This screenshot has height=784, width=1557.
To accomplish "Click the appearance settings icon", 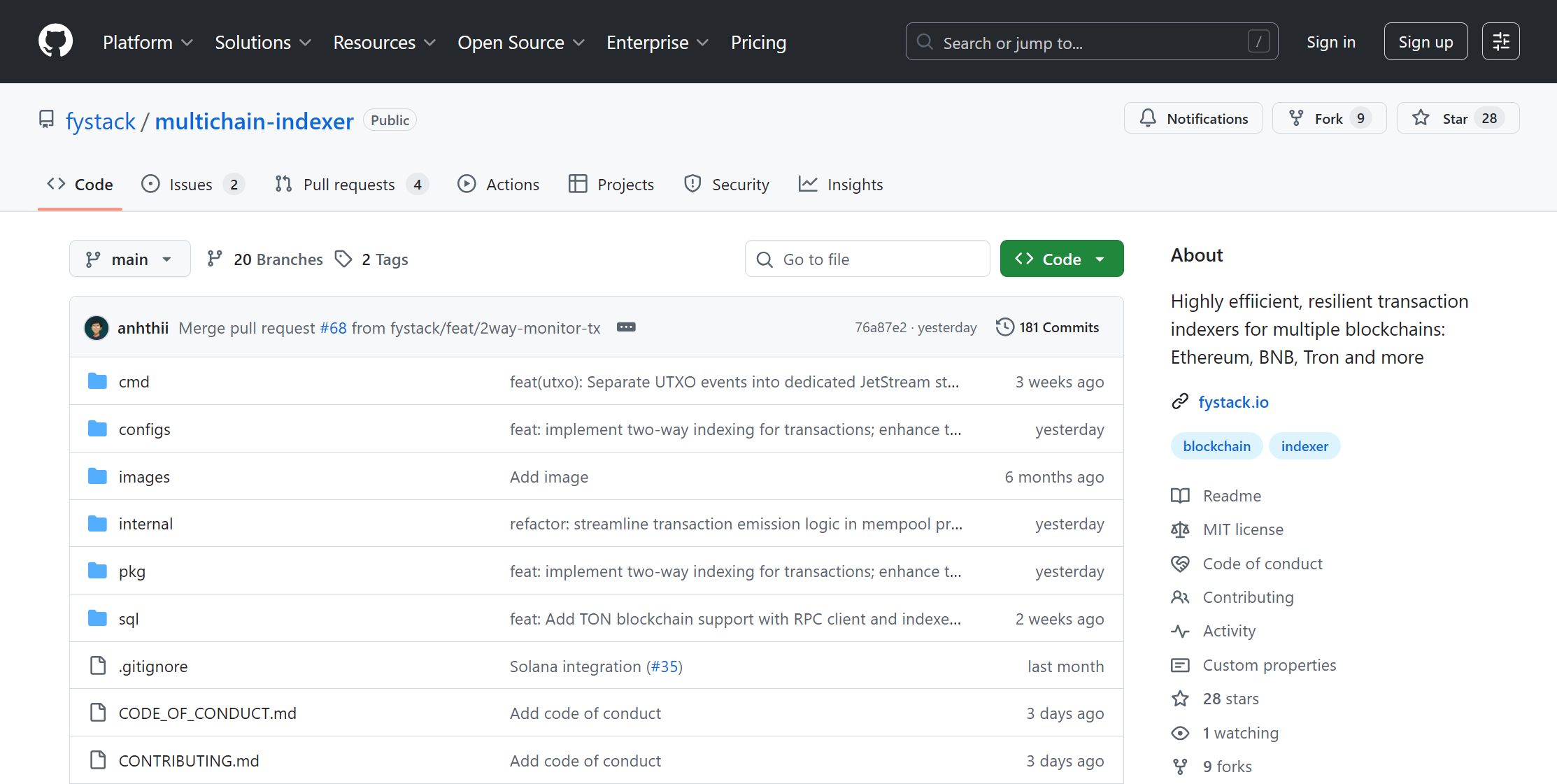I will point(1500,42).
